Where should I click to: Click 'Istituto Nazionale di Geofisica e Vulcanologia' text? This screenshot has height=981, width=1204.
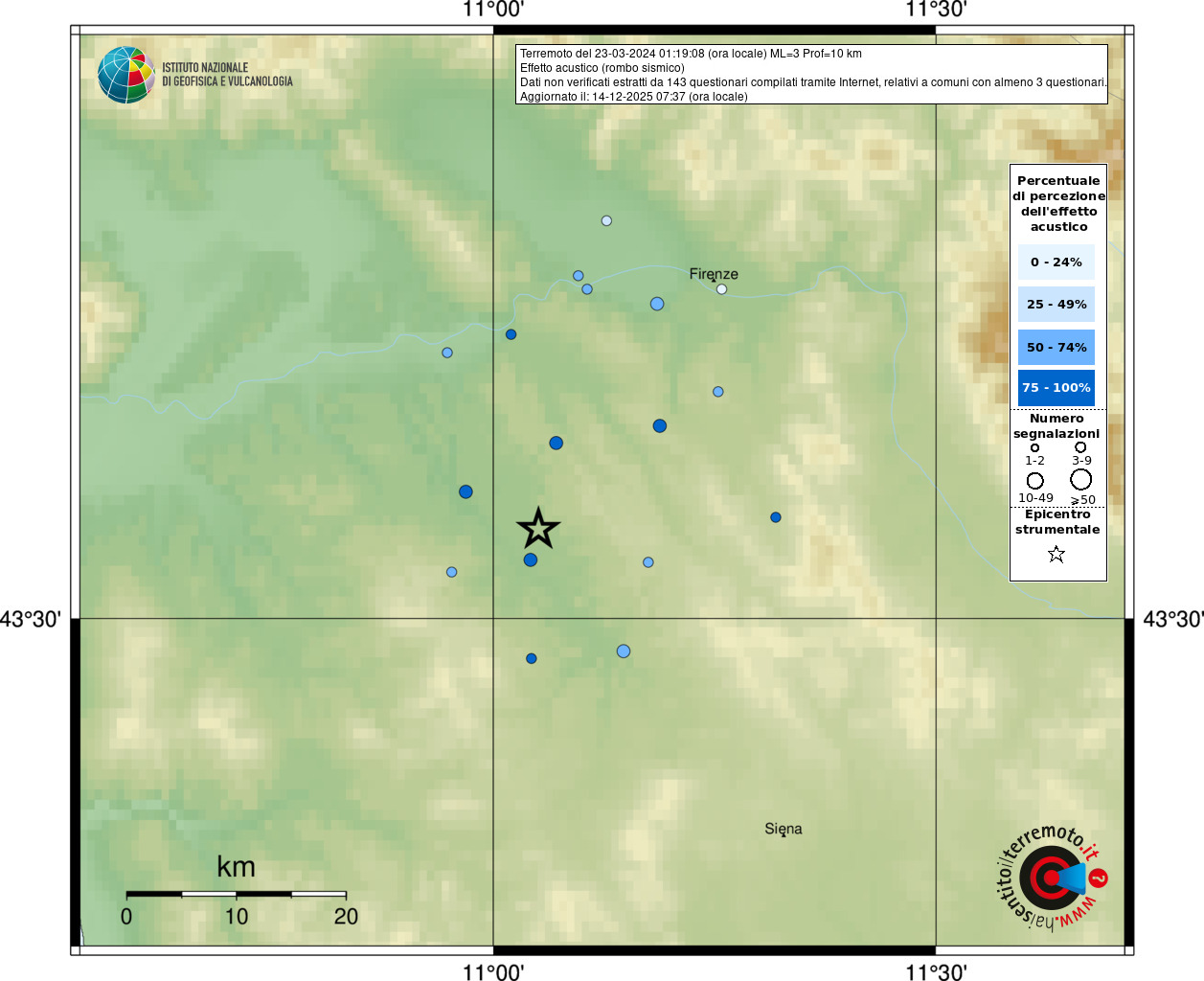(x=227, y=75)
